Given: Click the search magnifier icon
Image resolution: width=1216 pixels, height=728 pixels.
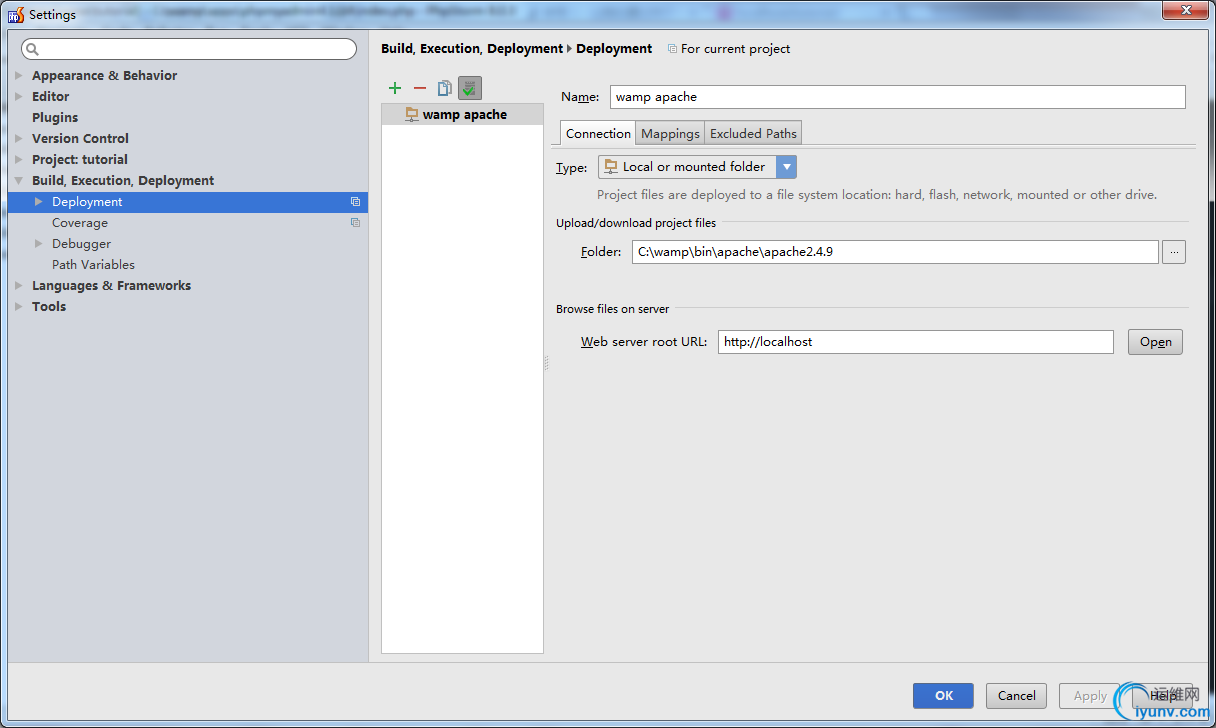Looking at the screenshot, I should (32, 49).
